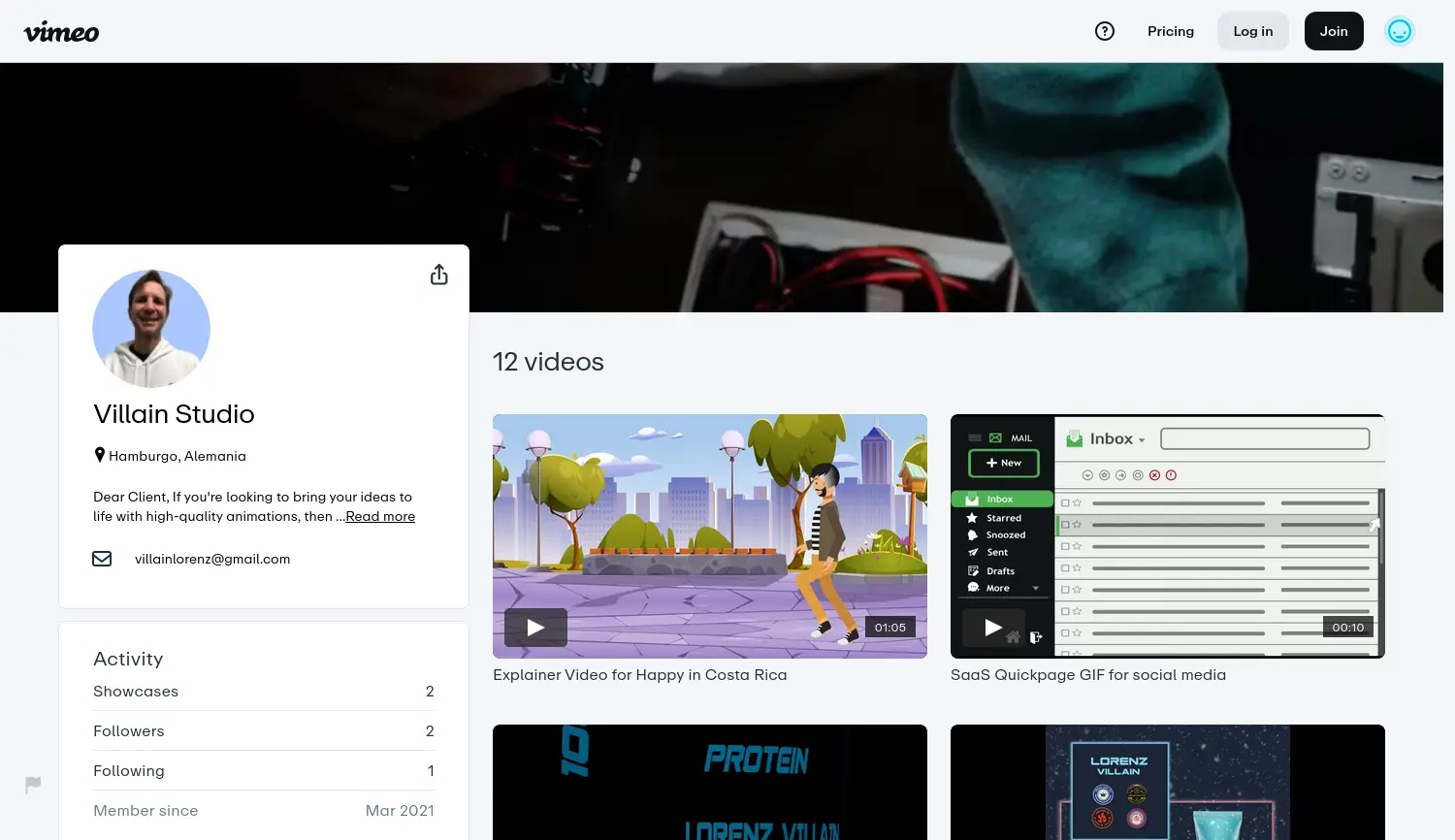This screenshot has height=840, width=1455.
Task: Click the envelope icon next to the email
Action: pos(102,559)
